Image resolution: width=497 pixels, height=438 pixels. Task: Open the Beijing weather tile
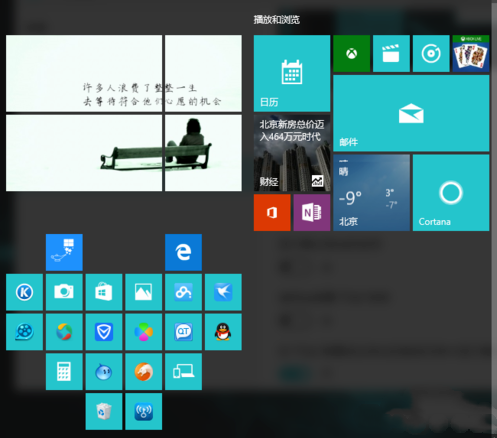[371, 193]
